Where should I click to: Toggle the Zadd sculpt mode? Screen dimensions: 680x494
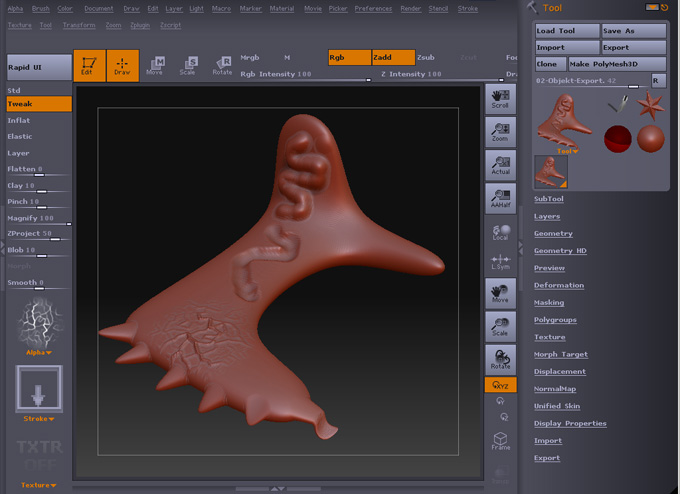click(392, 57)
